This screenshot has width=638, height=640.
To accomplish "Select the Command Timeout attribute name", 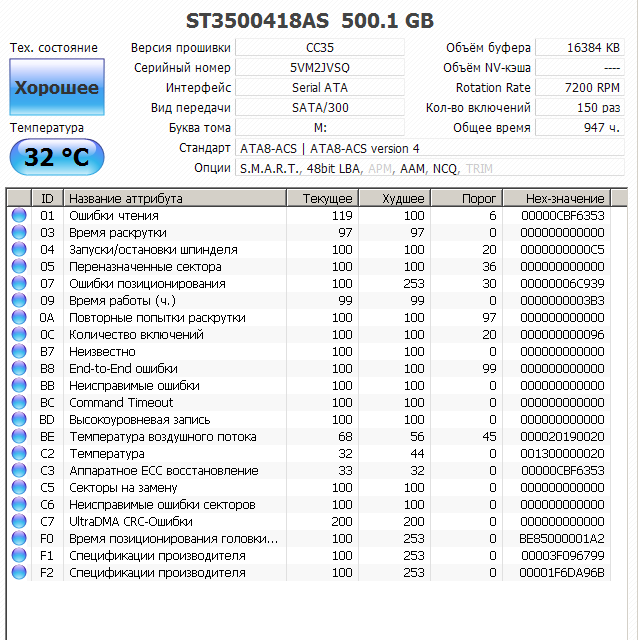I will click(121, 402).
